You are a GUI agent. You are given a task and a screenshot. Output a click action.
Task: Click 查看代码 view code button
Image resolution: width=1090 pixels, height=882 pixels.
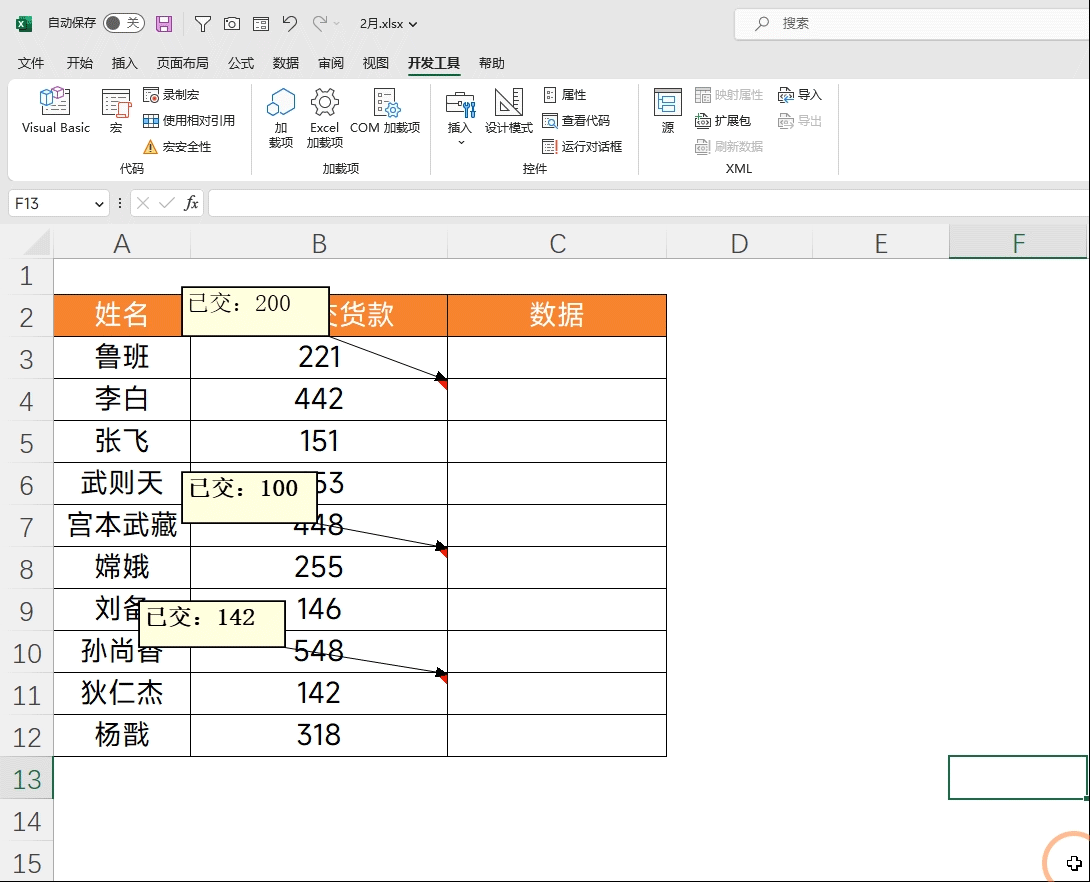(576, 121)
